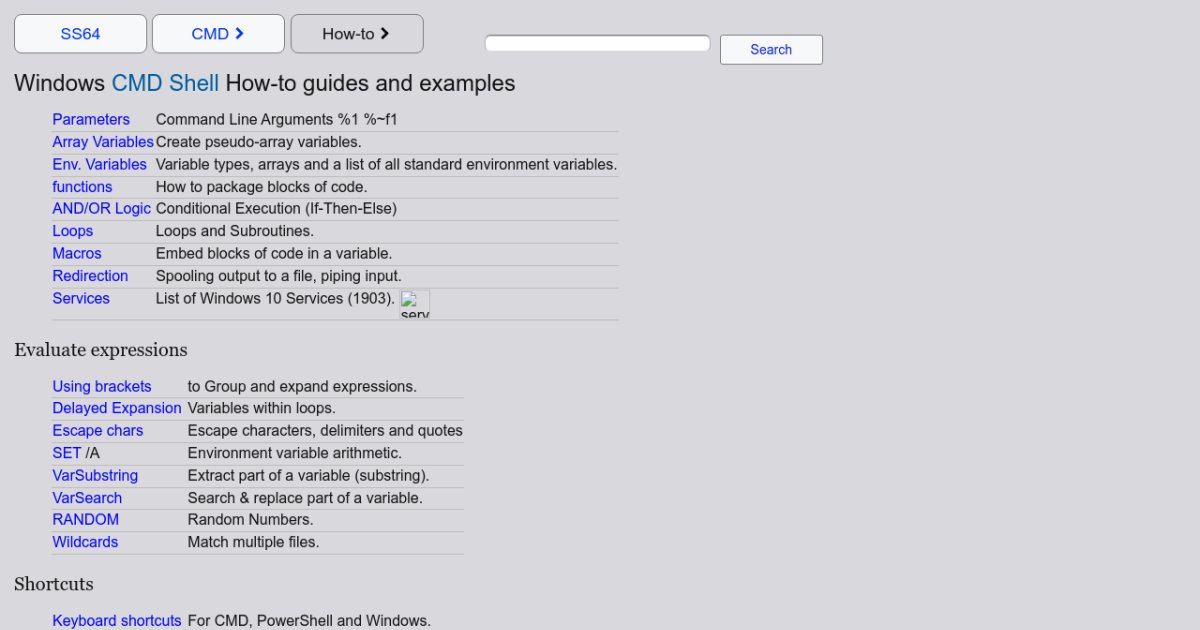Open Env. Variables link
1200x630 pixels.
[x=99, y=164]
